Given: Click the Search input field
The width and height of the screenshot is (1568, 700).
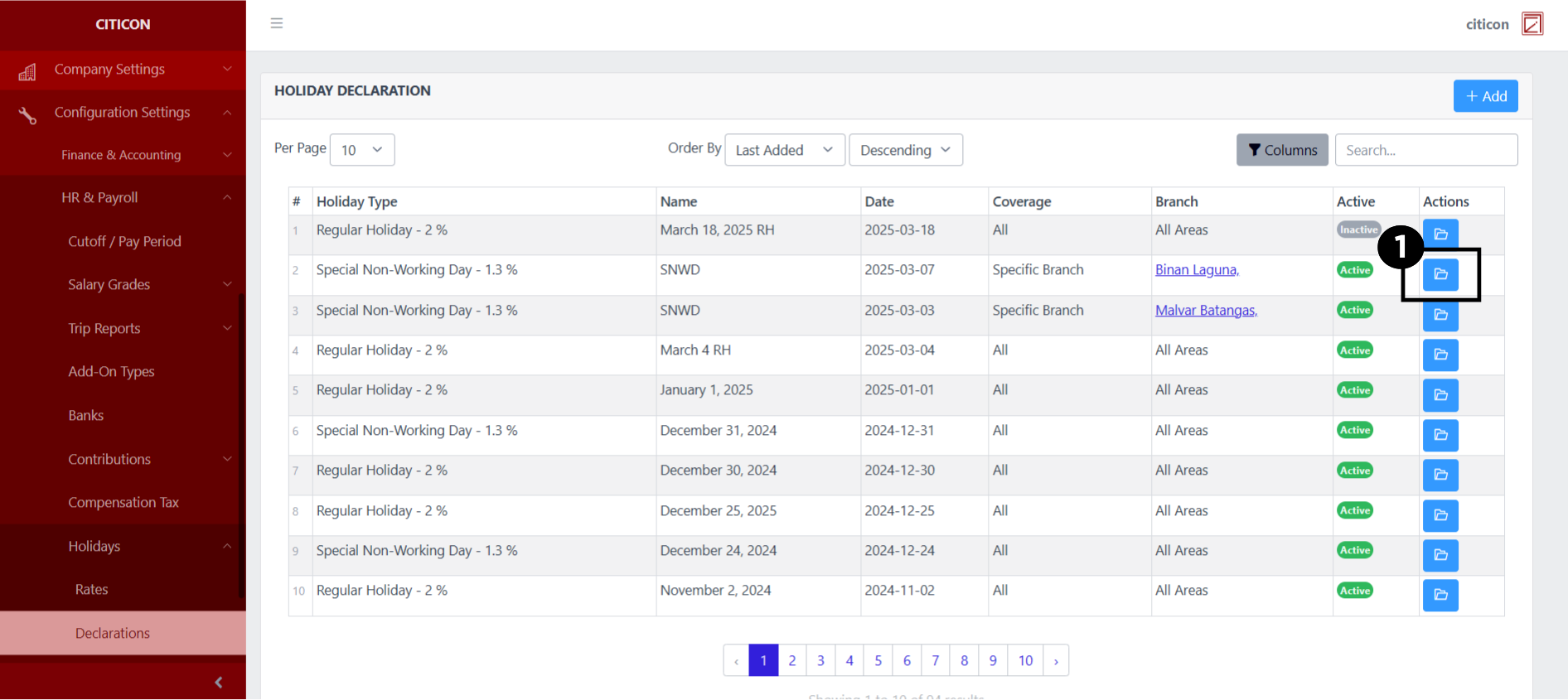Looking at the screenshot, I should coord(1425,150).
